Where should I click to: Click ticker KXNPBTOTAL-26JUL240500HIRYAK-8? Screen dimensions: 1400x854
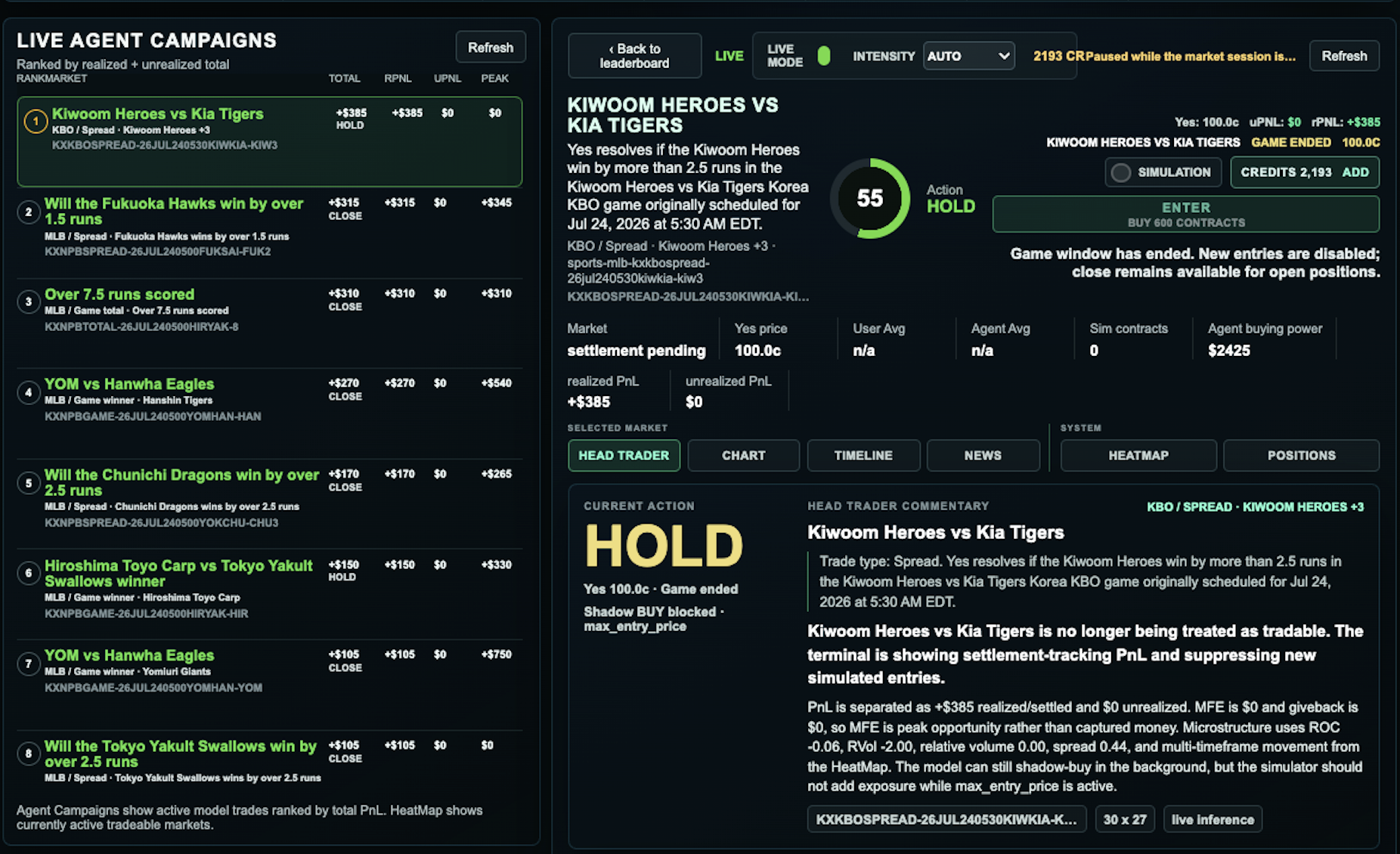tap(141, 327)
